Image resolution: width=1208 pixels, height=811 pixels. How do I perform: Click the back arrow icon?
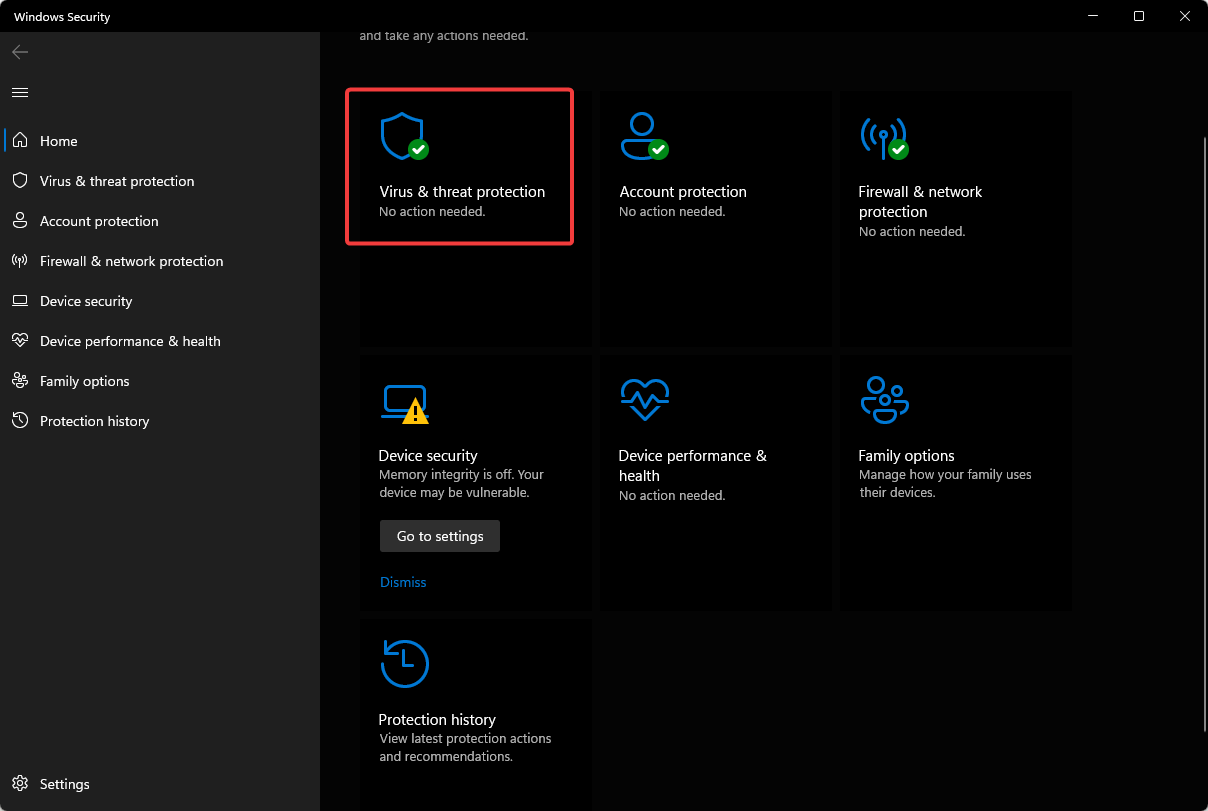point(20,52)
